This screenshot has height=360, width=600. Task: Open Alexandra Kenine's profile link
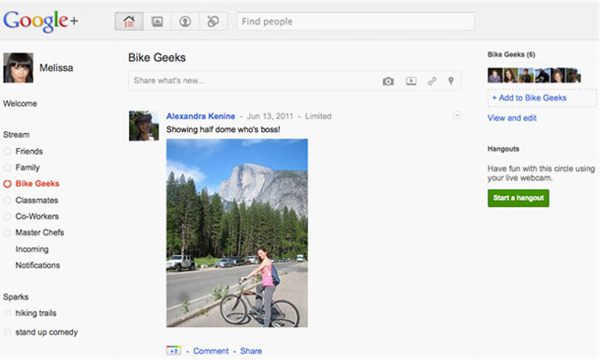point(201,116)
